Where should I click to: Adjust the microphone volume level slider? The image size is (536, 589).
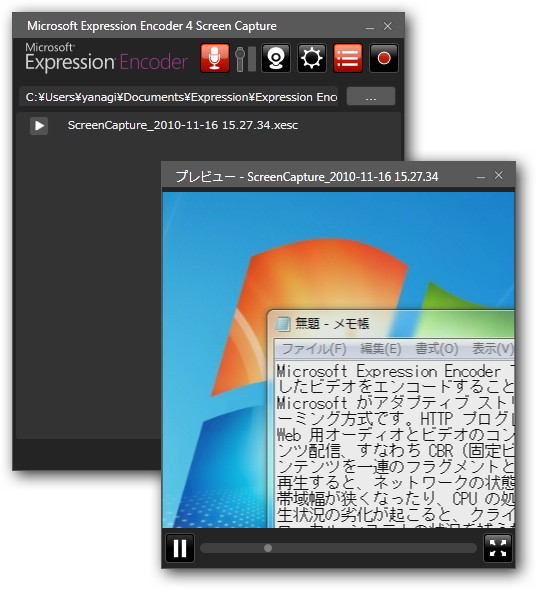[x=240, y=59]
